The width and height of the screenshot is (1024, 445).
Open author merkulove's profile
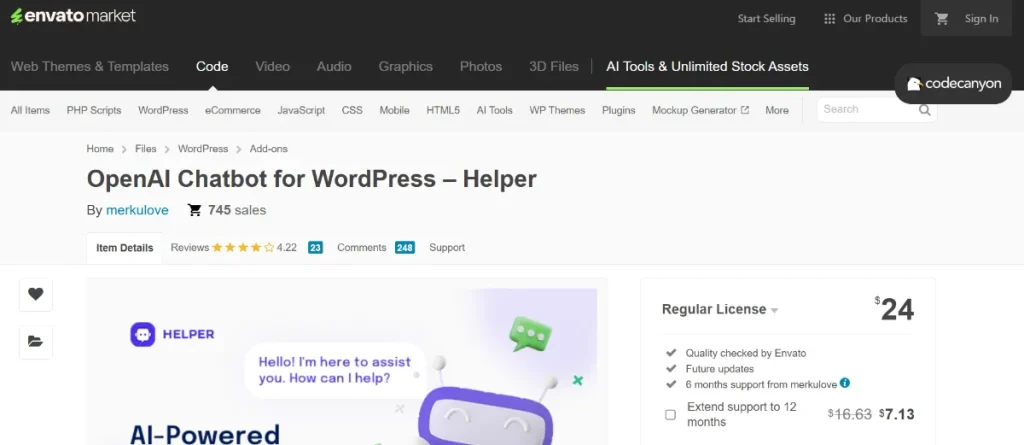(x=137, y=210)
